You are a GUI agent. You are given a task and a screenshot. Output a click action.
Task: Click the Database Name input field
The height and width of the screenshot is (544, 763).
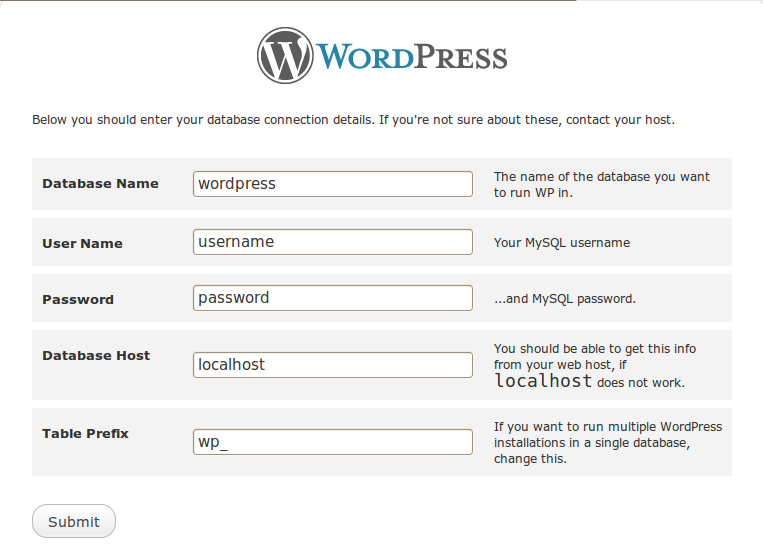[x=333, y=184]
